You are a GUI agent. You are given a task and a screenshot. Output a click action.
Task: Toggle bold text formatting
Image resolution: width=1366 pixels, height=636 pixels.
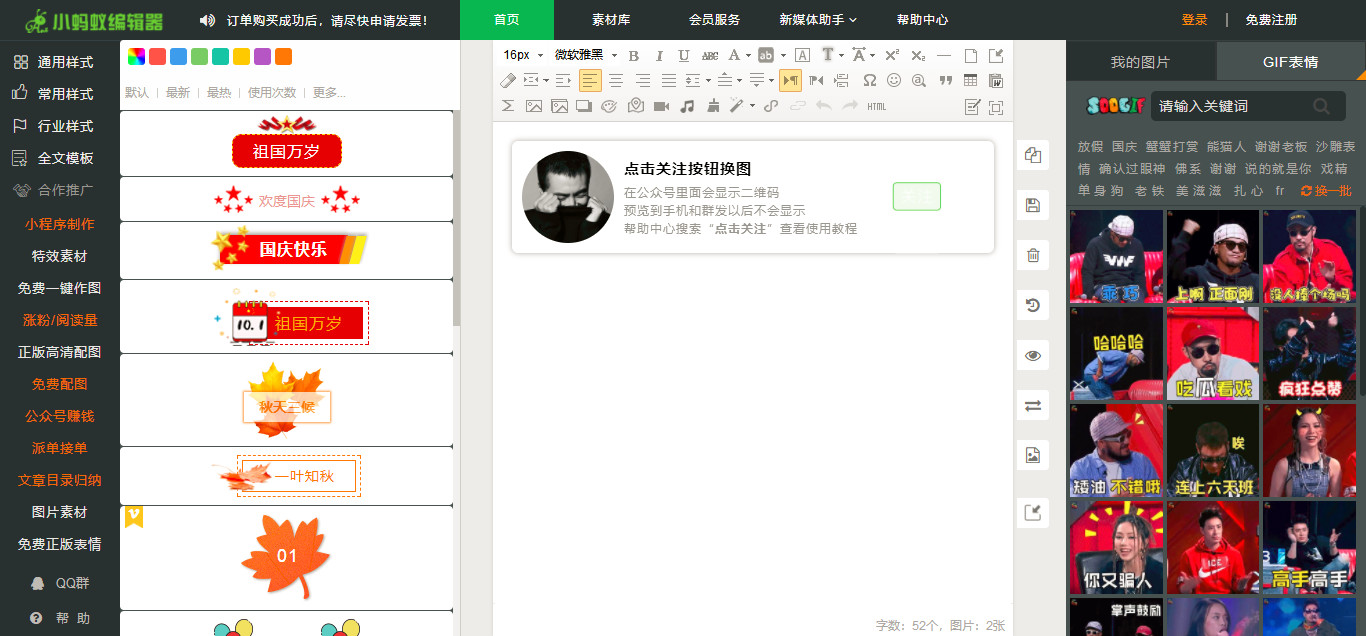click(x=634, y=56)
